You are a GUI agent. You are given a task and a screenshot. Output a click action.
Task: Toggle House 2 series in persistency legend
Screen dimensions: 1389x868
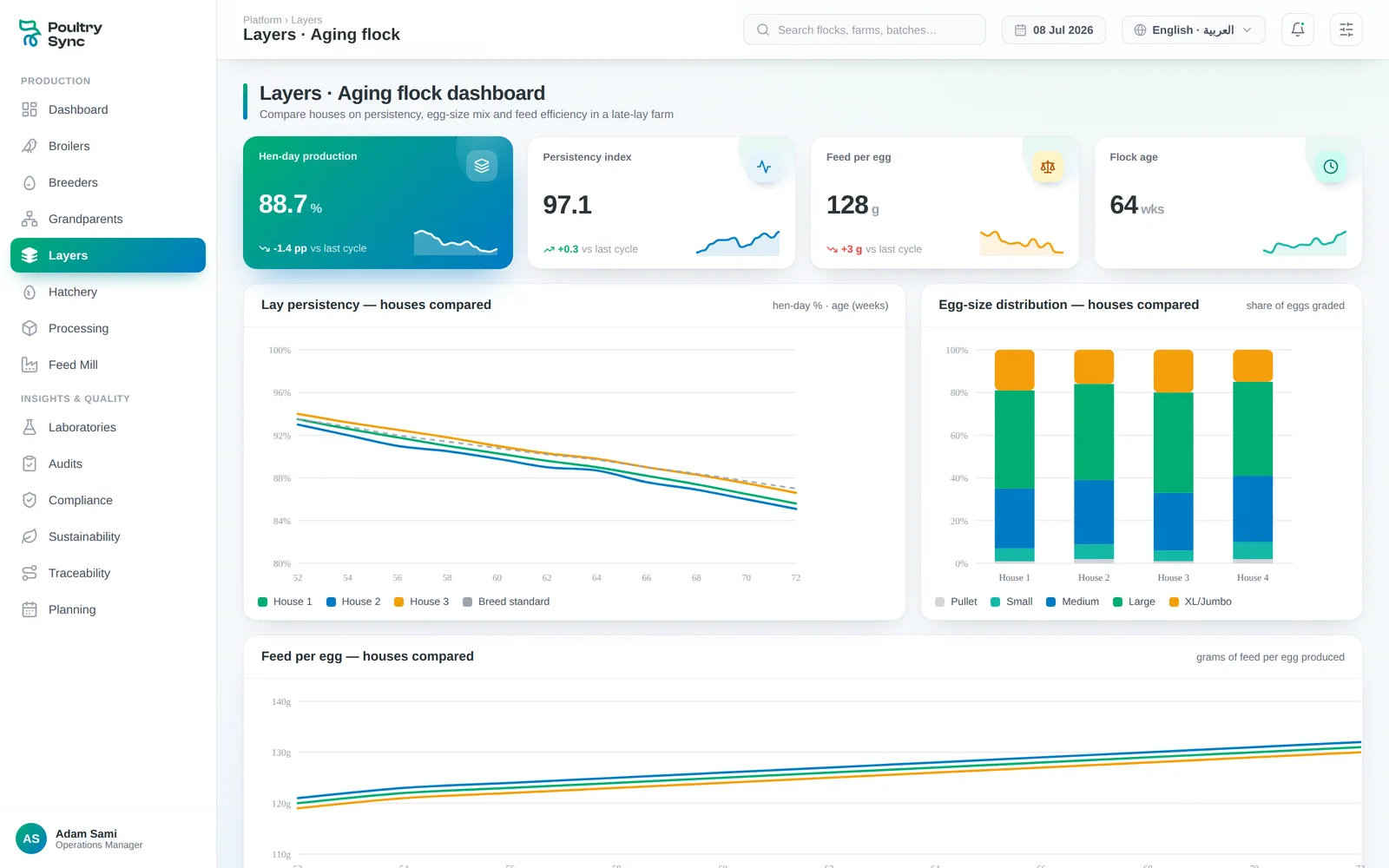(353, 602)
